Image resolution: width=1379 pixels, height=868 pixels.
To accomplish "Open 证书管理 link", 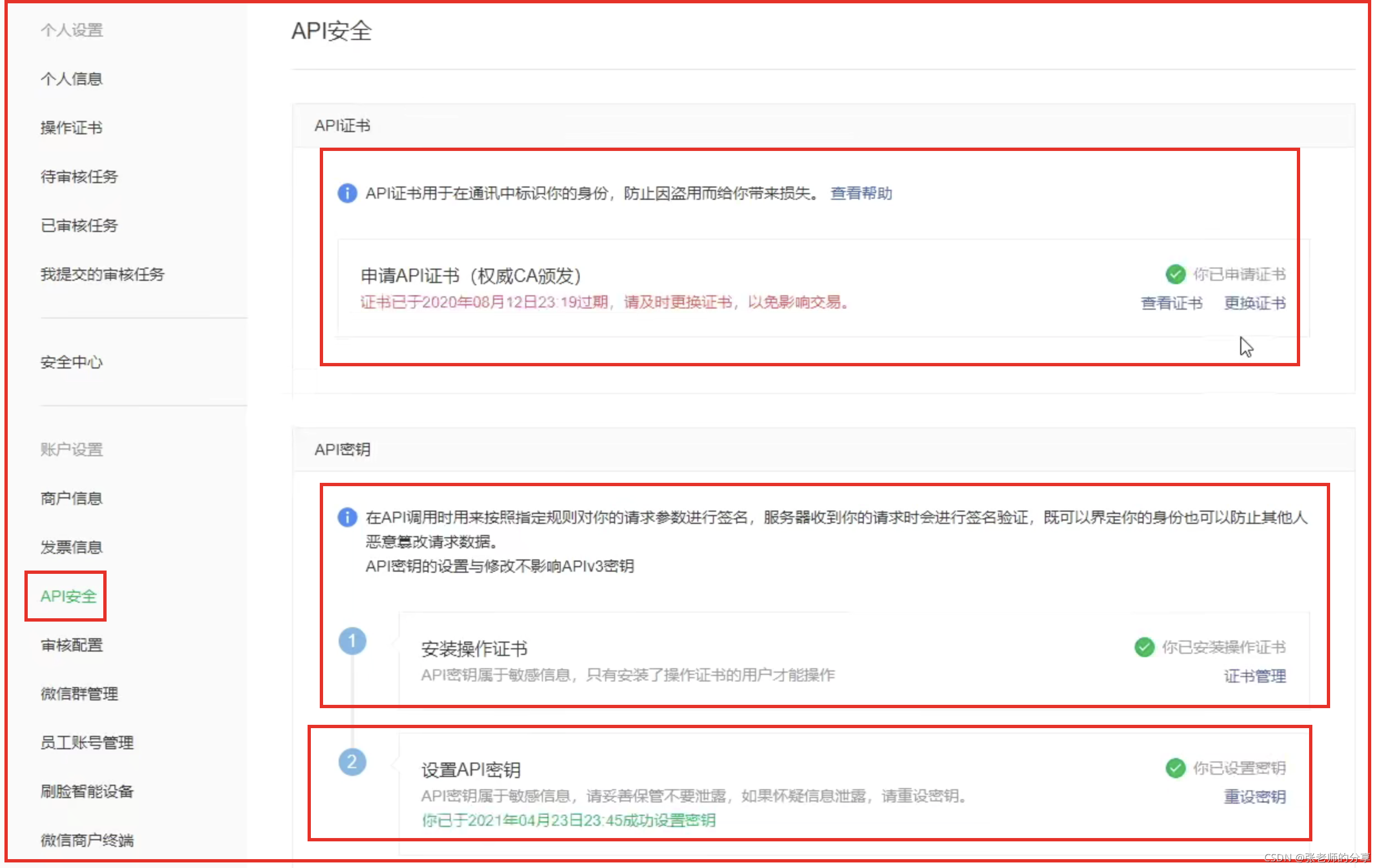I will click(x=1254, y=676).
